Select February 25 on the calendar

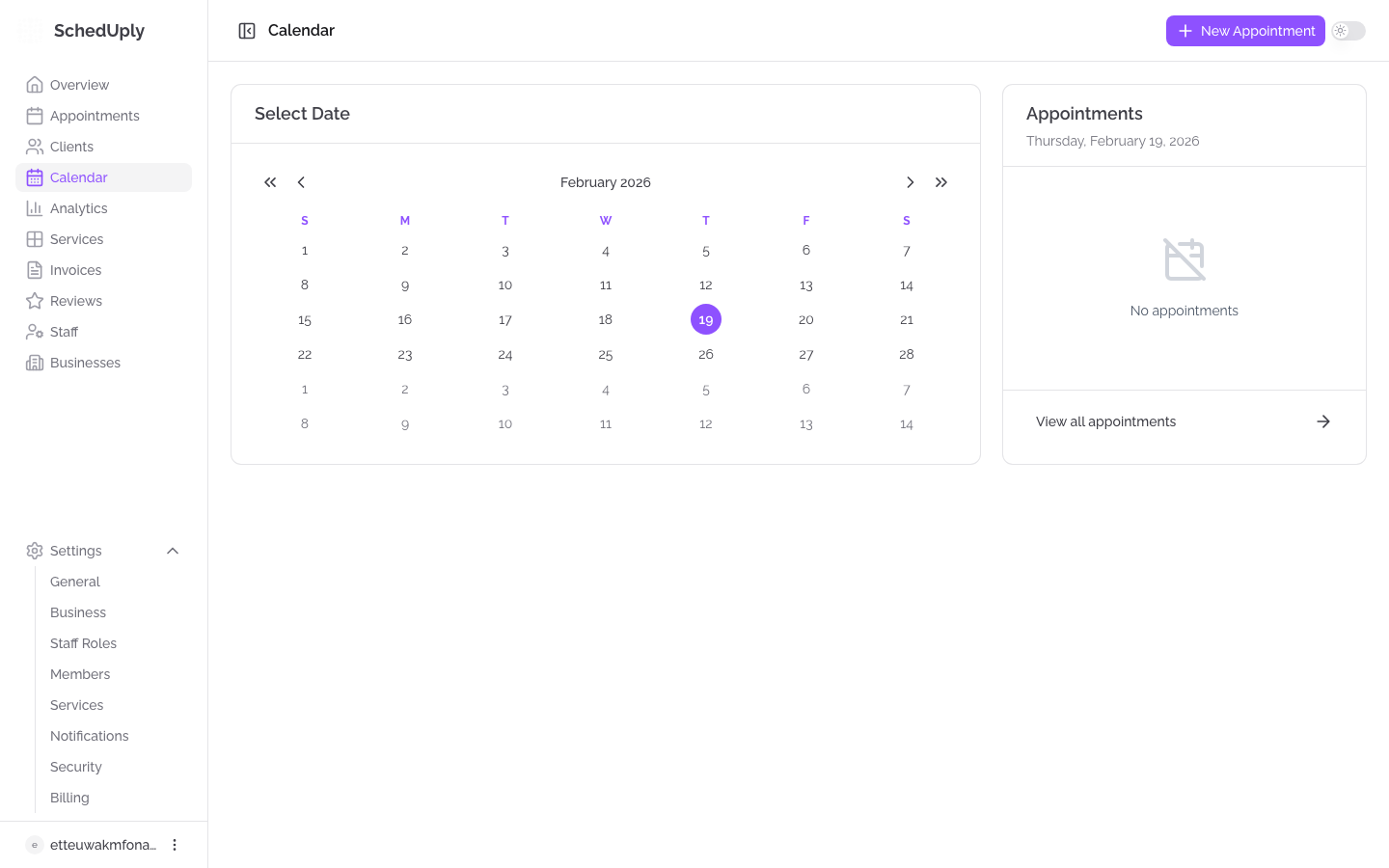point(606,354)
